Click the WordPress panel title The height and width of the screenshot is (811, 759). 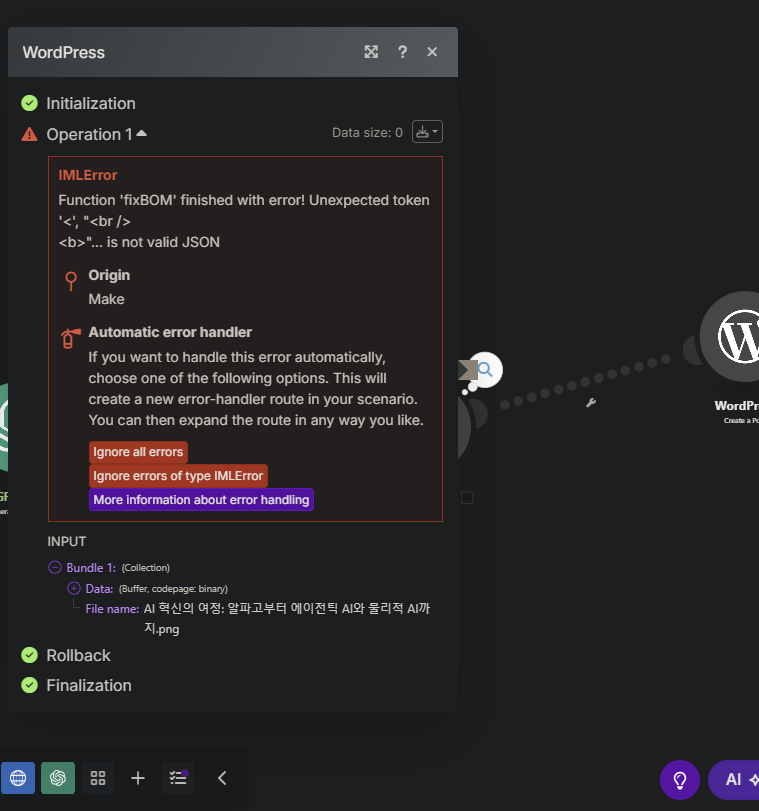coord(64,52)
